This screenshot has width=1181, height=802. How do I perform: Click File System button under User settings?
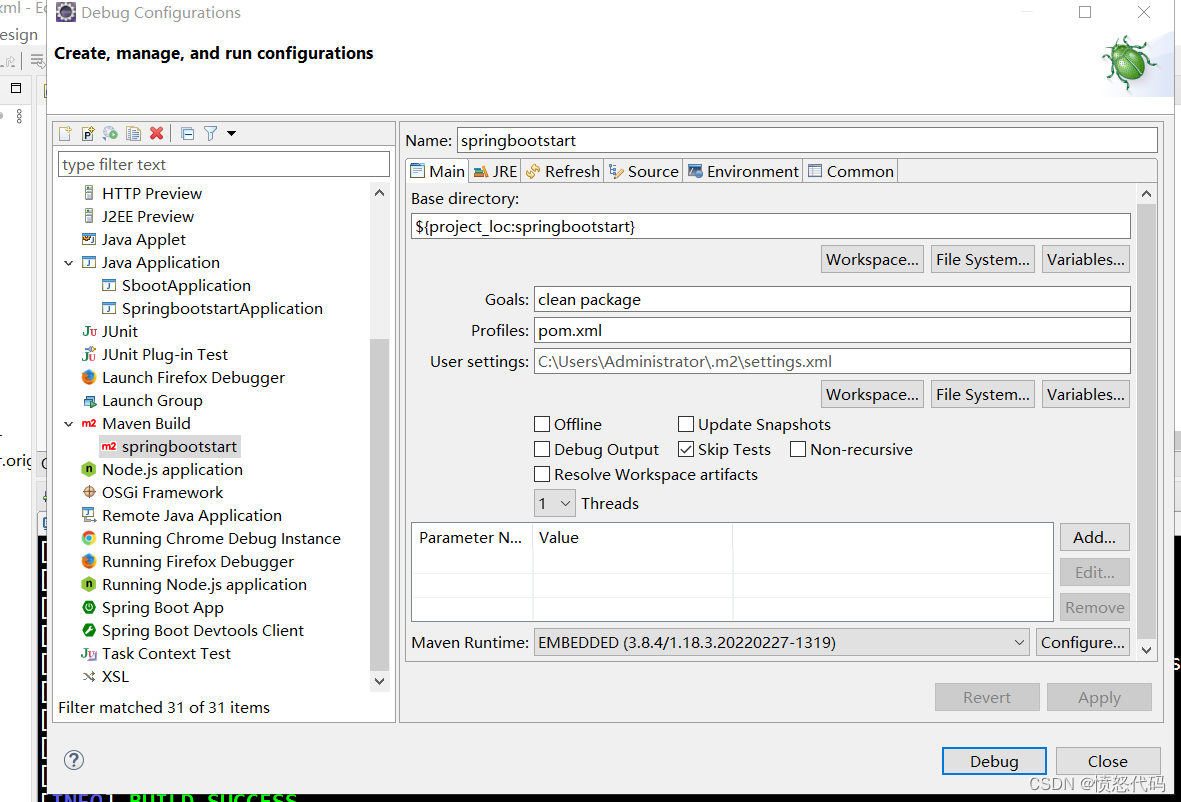pos(983,395)
